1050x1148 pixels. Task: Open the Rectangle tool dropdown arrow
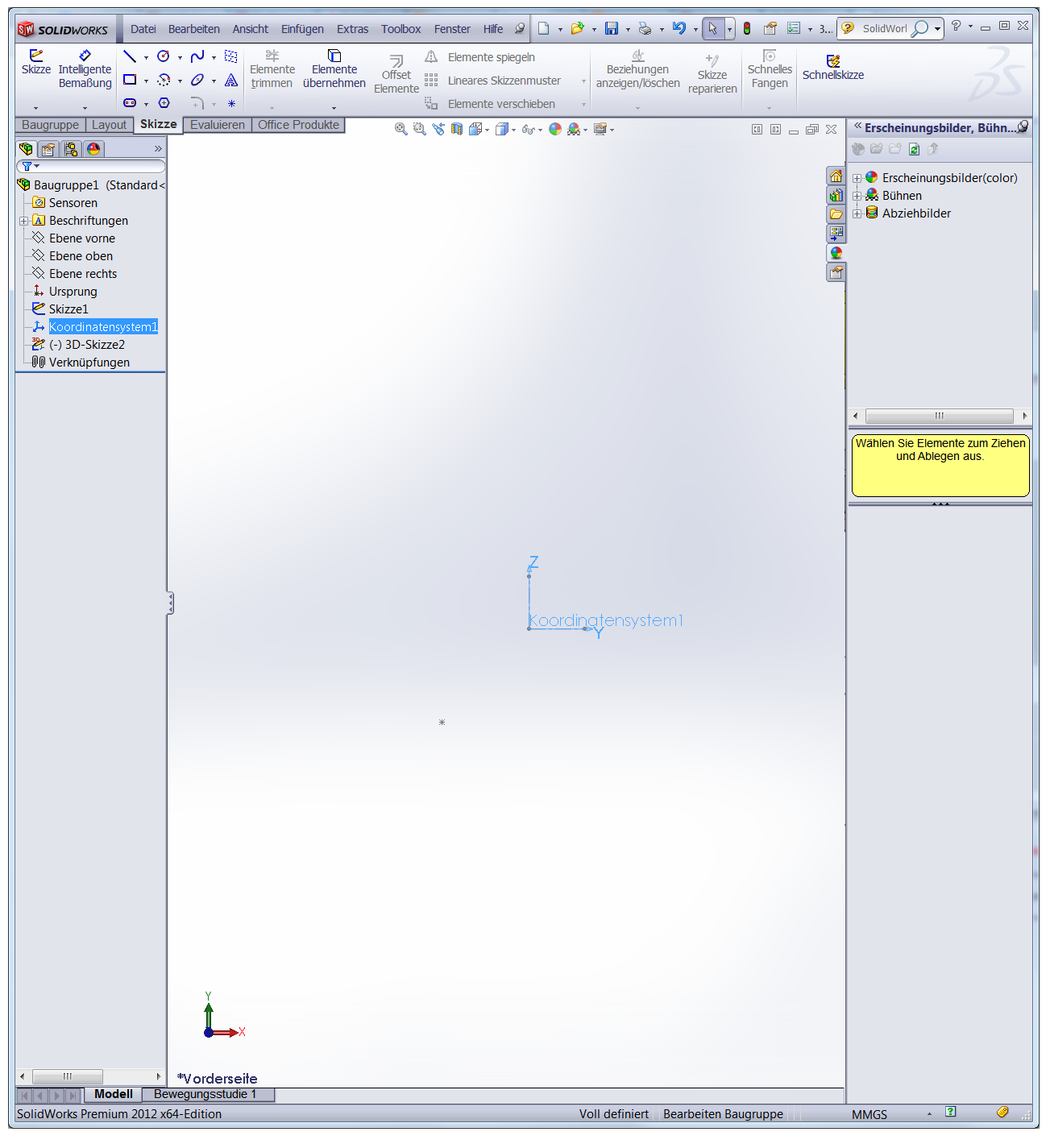point(146,81)
